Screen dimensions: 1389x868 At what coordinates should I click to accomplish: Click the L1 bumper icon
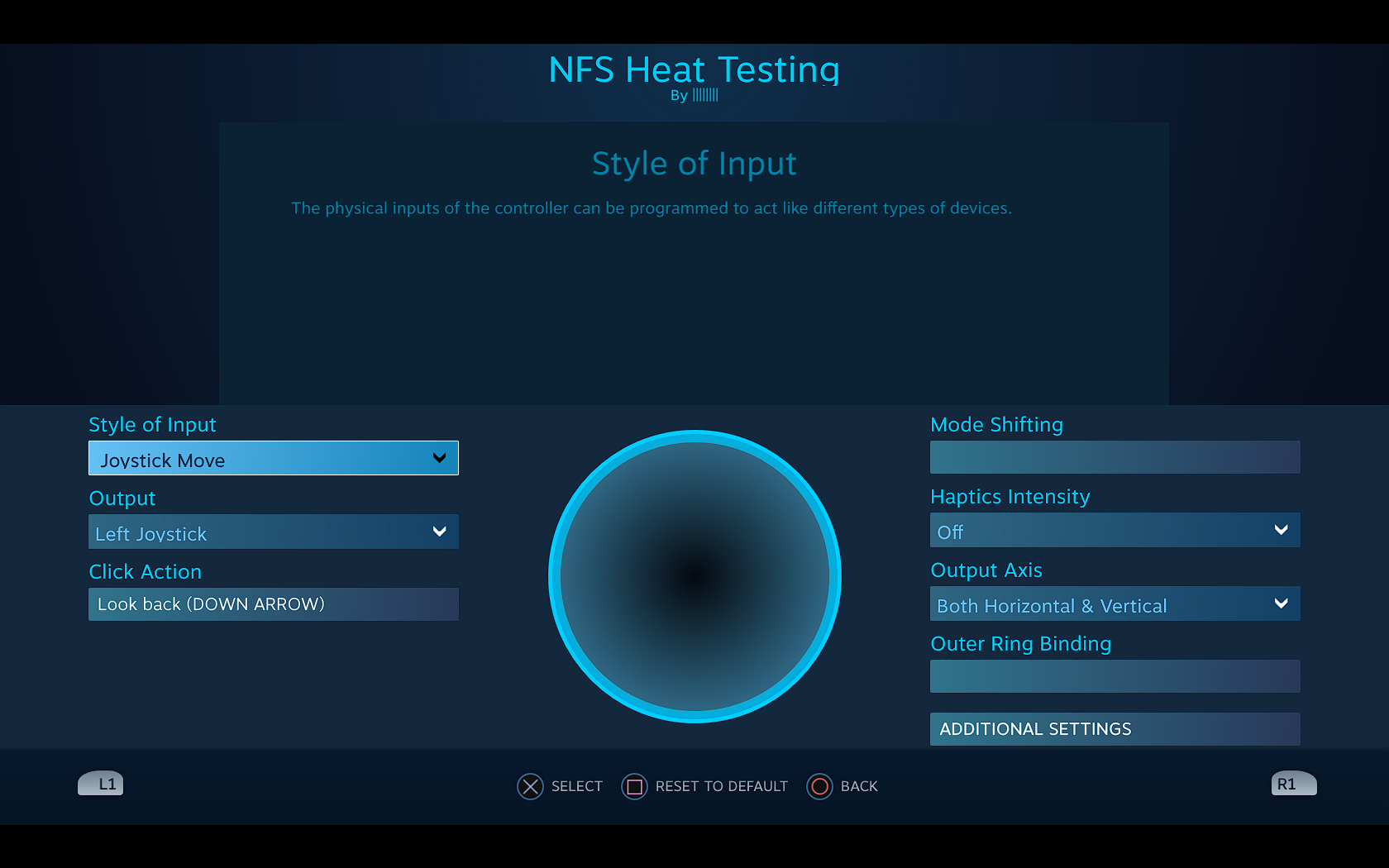coord(101,784)
